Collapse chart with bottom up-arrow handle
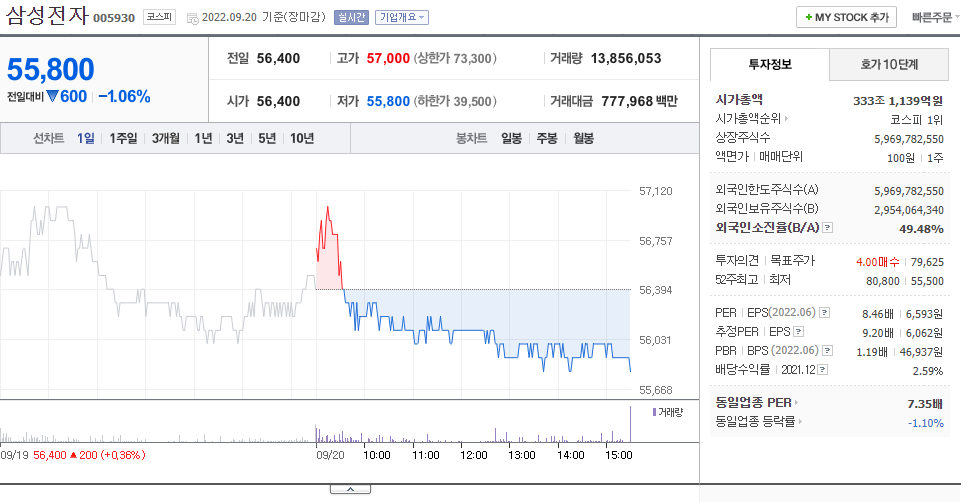The image size is (978, 502). (350, 489)
